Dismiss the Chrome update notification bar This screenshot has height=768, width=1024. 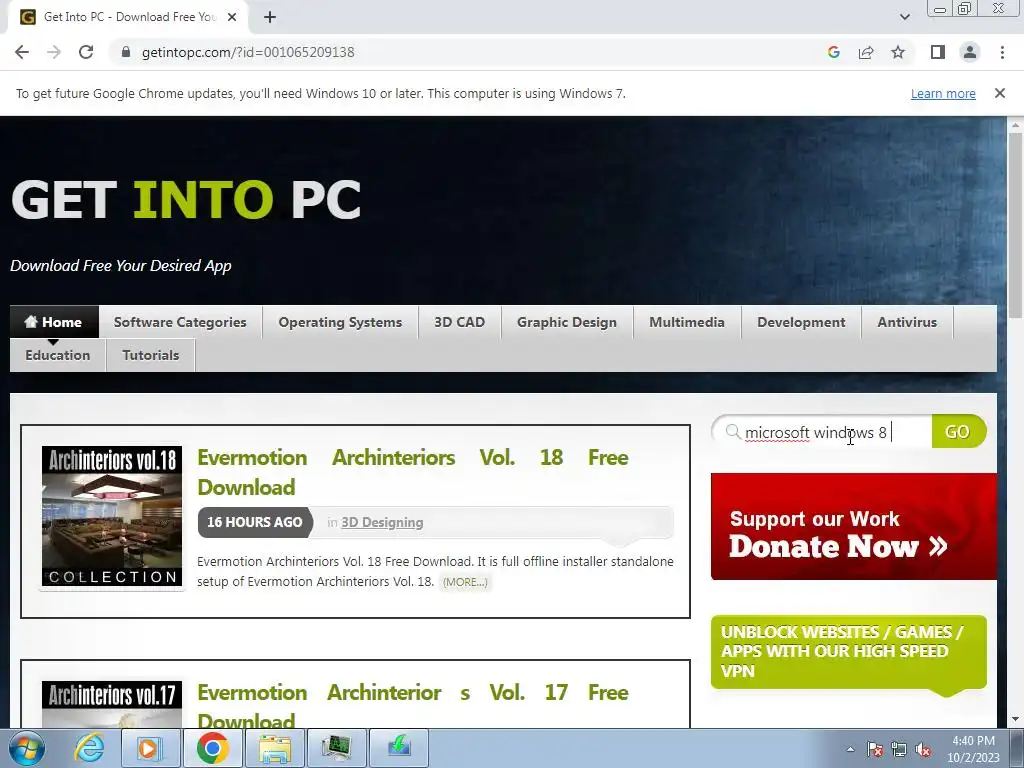coord(999,93)
